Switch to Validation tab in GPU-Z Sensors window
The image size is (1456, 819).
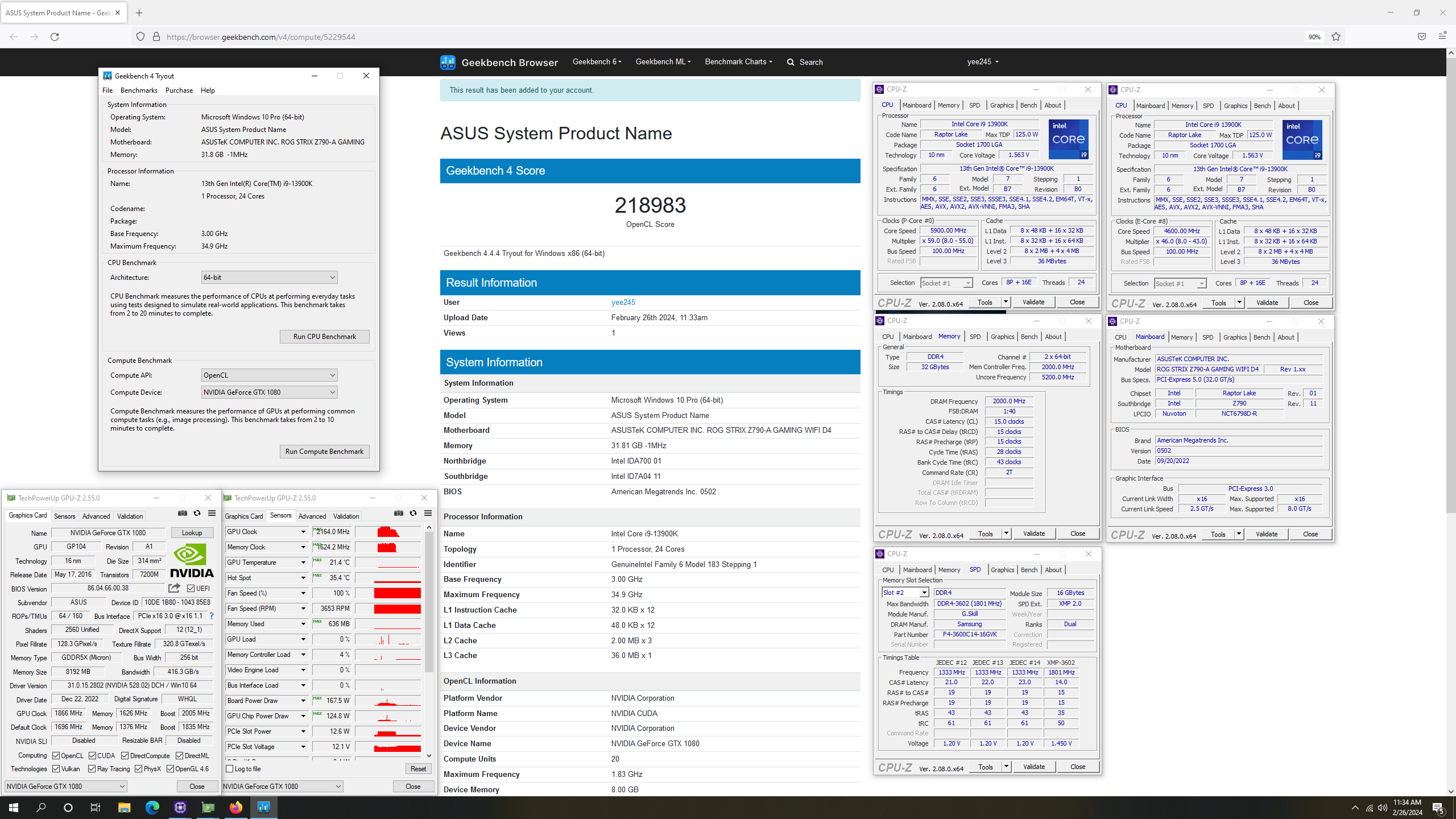click(346, 516)
